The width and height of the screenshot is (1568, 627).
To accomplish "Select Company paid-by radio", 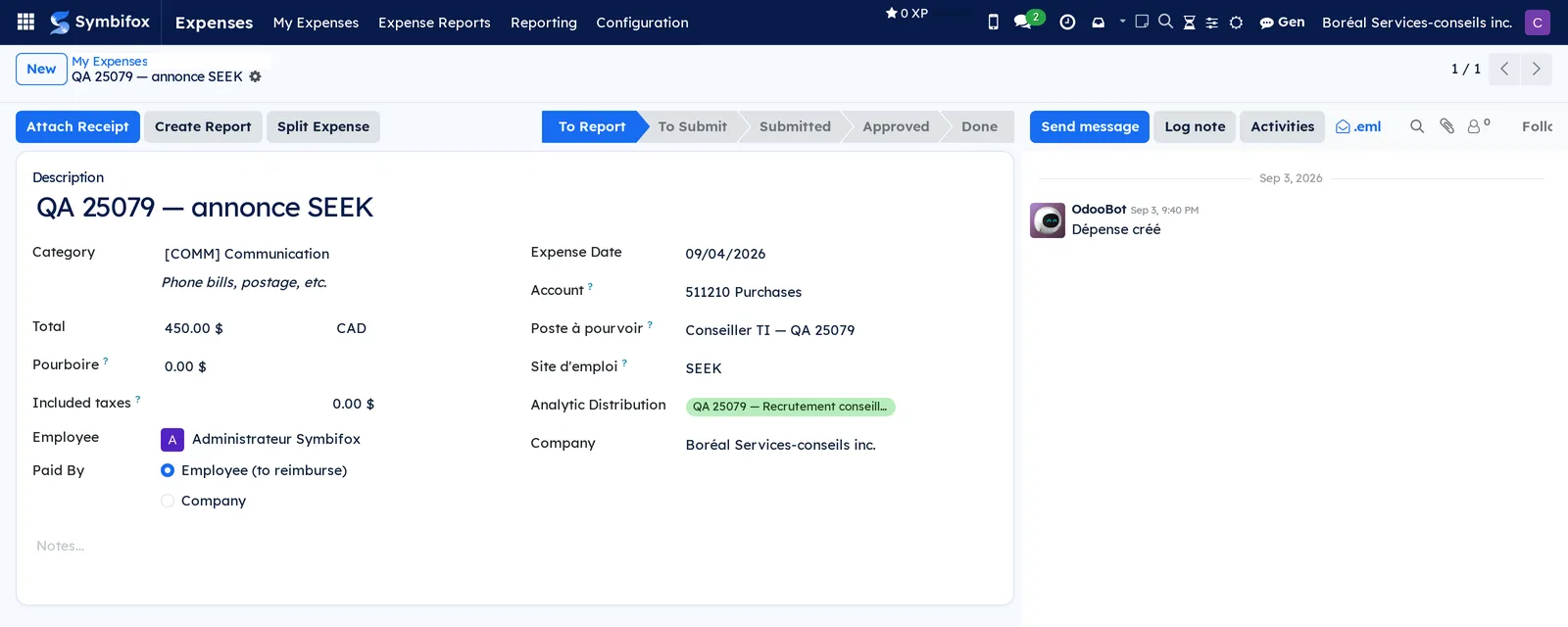I will tap(168, 501).
